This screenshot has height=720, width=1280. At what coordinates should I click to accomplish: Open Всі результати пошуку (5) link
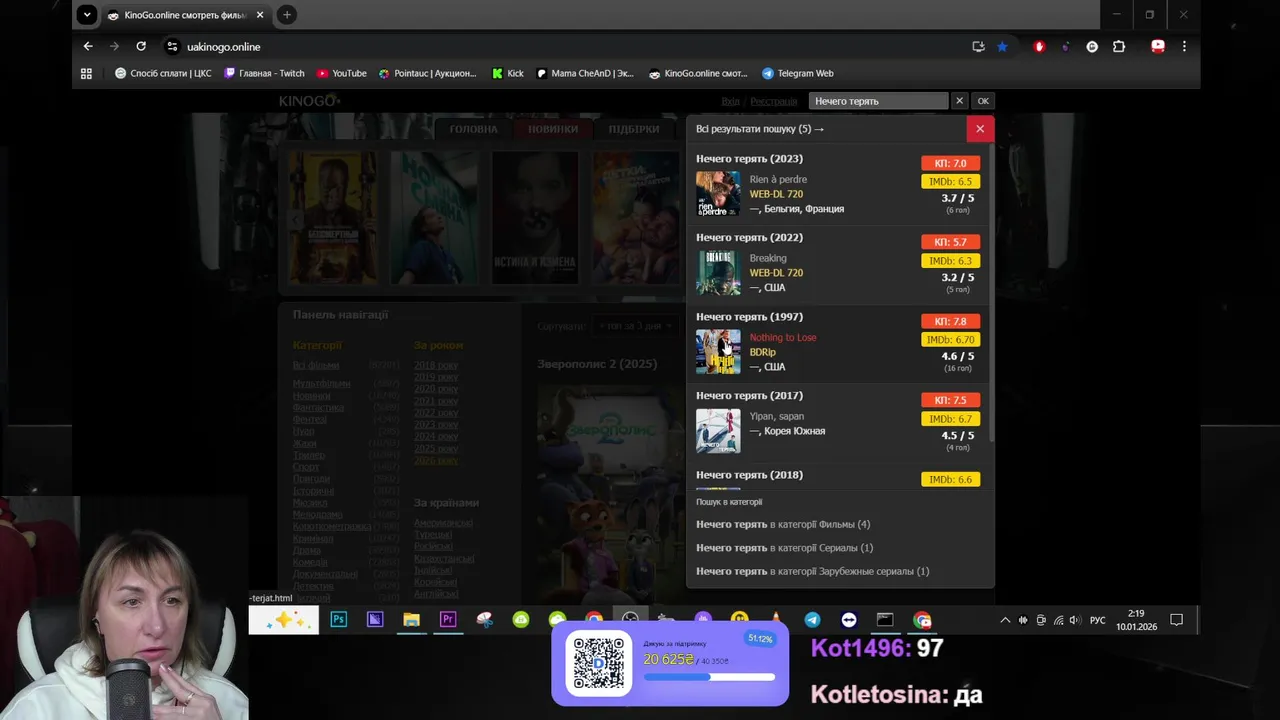pos(760,129)
